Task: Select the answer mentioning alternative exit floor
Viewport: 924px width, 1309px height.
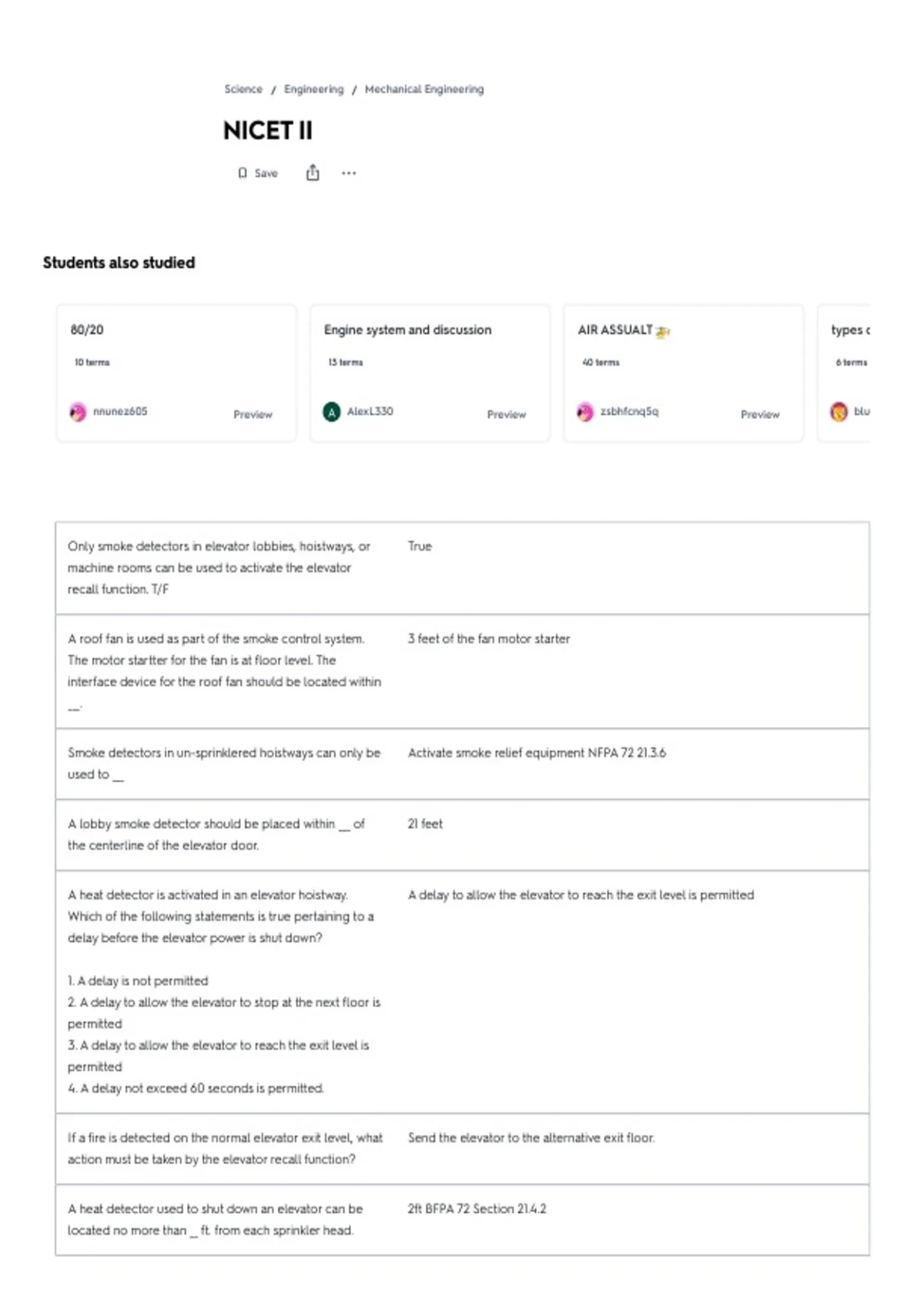Action: (x=531, y=1138)
